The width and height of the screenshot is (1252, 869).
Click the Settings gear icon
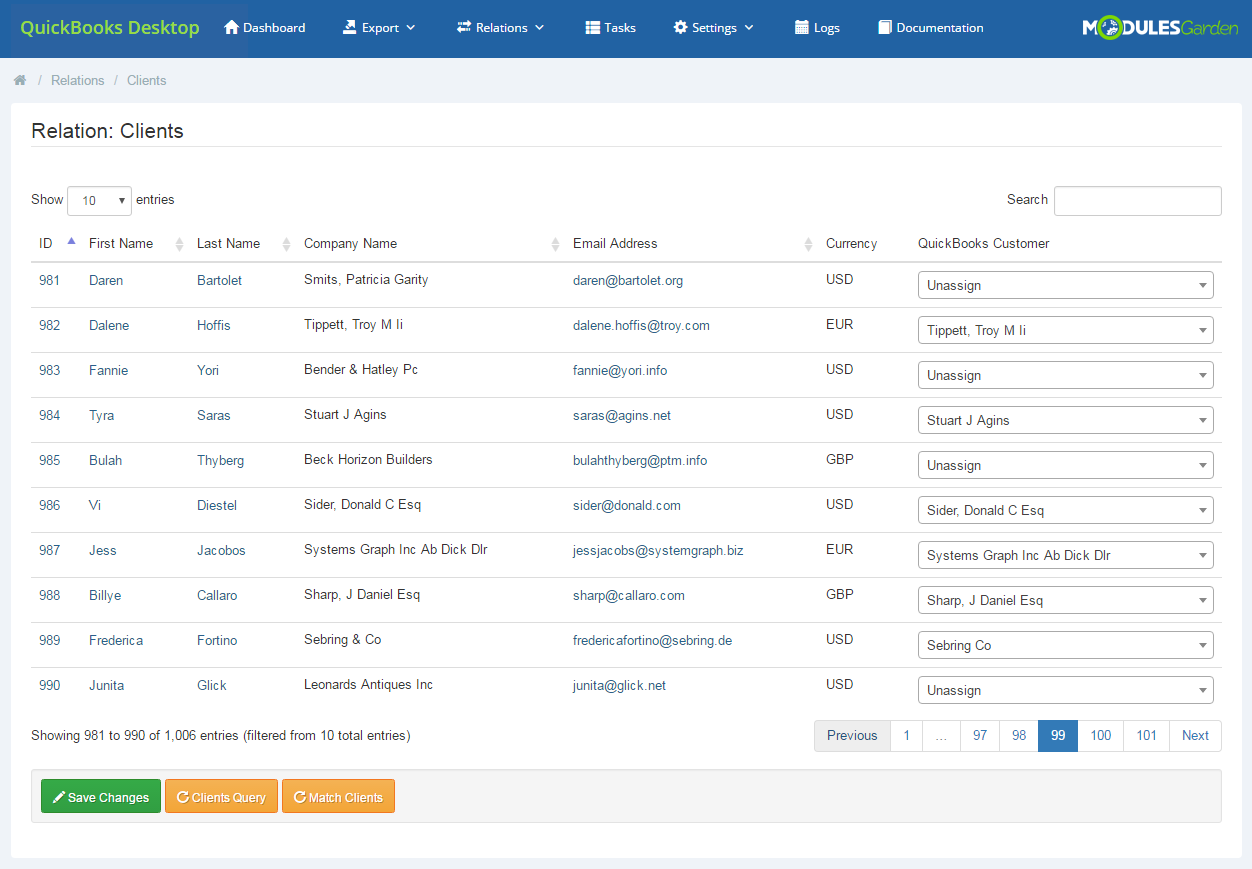(x=682, y=27)
